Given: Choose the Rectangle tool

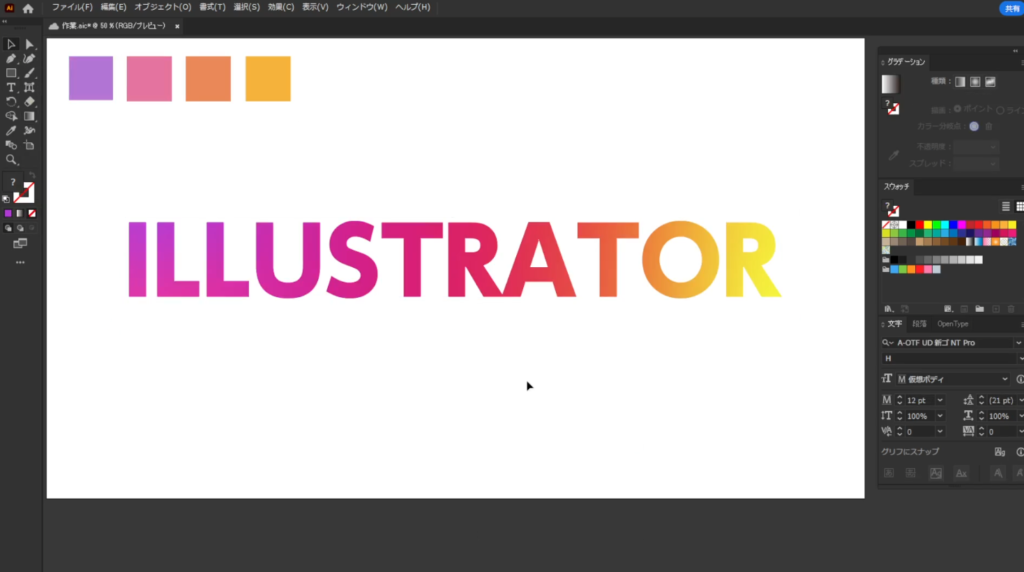Looking at the screenshot, I should pyautogui.click(x=11, y=73).
